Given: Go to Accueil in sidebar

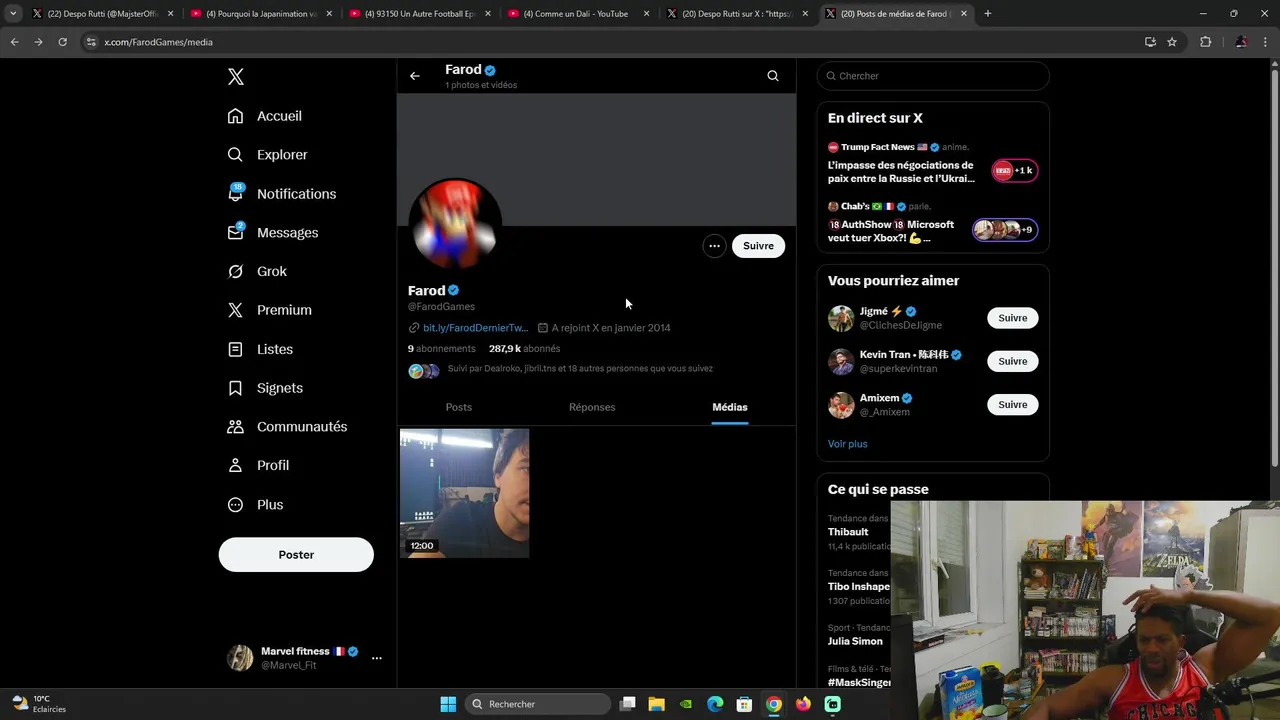Looking at the screenshot, I should pyautogui.click(x=264, y=116).
